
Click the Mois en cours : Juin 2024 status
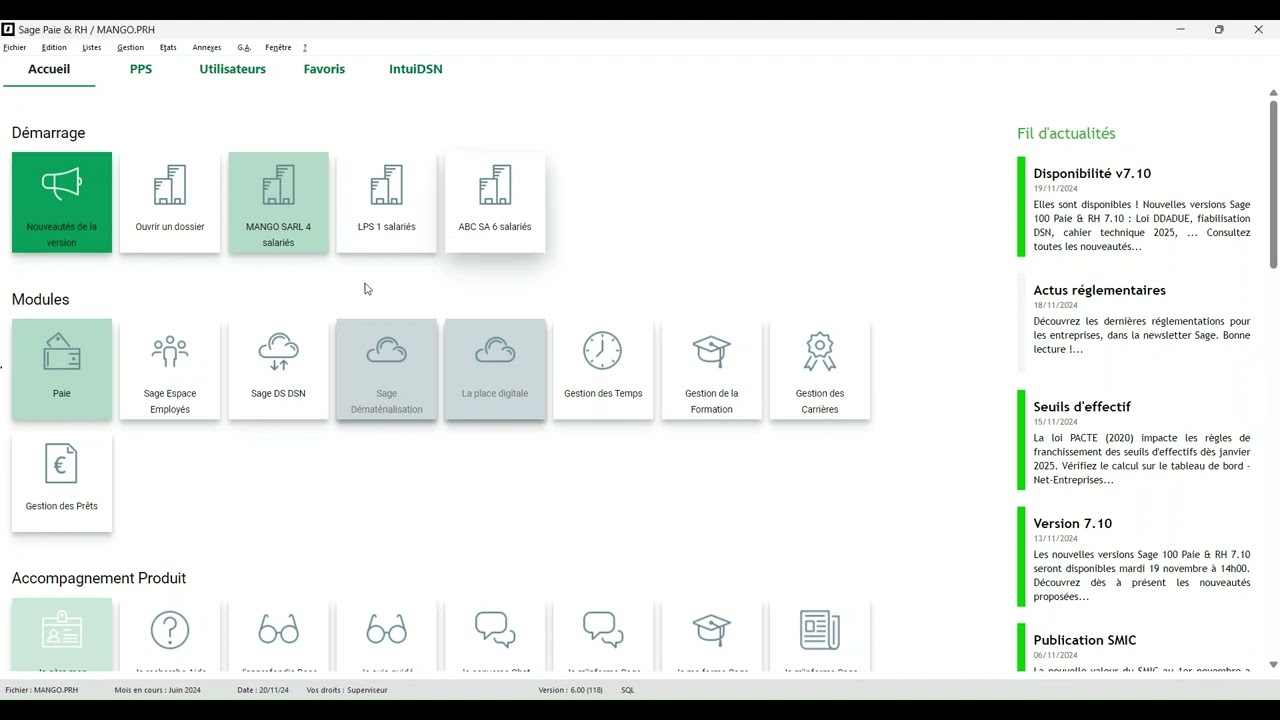[x=157, y=690]
